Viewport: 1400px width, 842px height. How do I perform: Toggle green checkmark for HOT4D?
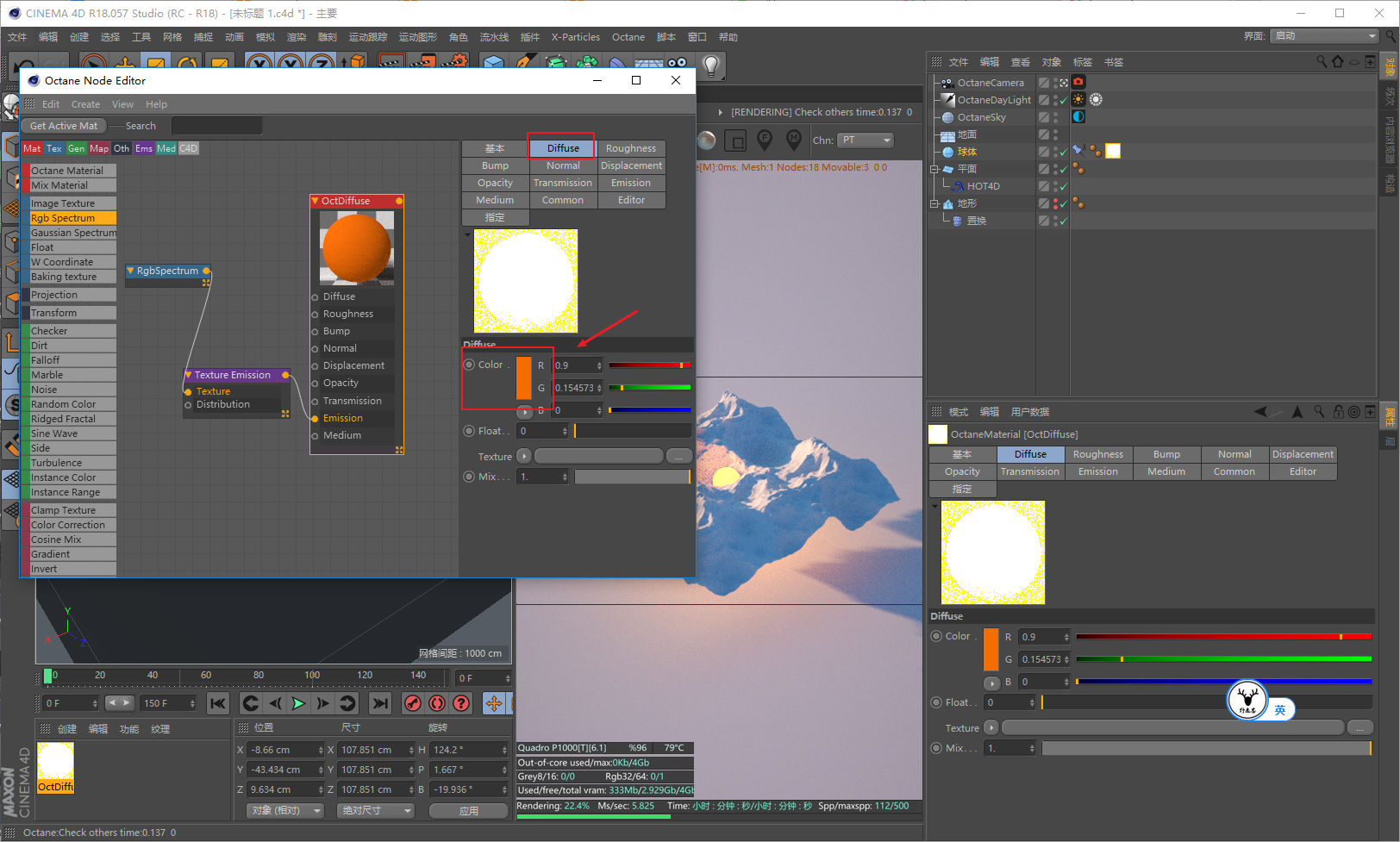click(1064, 186)
